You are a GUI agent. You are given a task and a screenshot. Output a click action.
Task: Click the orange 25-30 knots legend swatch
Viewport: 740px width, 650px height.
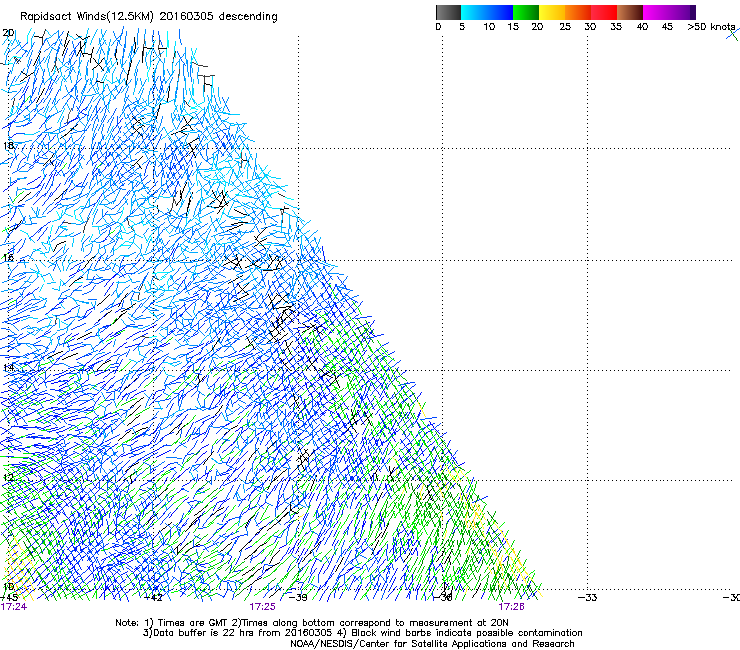pos(578,12)
